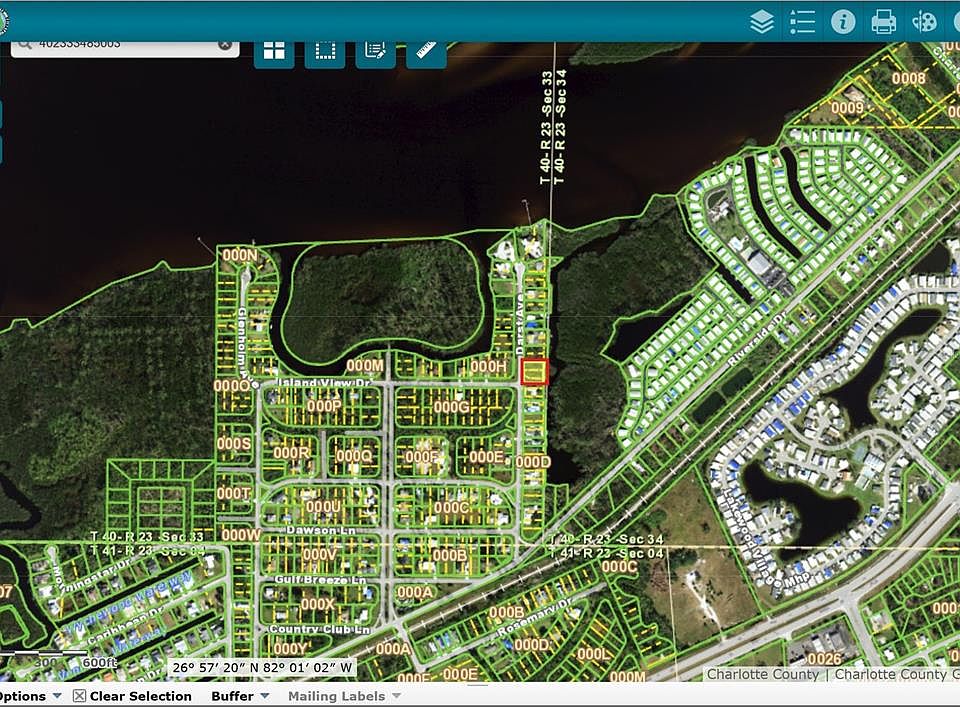Click the 000G block label on map

pos(451,407)
